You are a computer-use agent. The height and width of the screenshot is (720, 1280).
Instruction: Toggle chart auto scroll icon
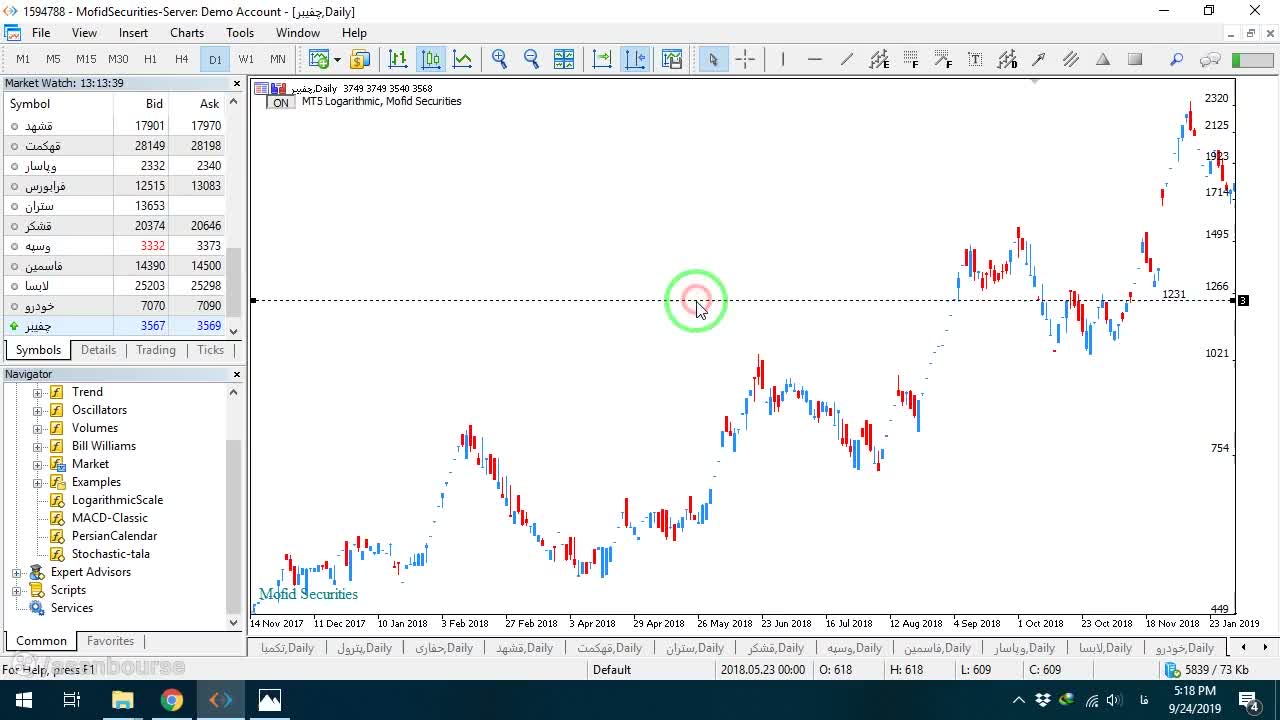coord(602,59)
